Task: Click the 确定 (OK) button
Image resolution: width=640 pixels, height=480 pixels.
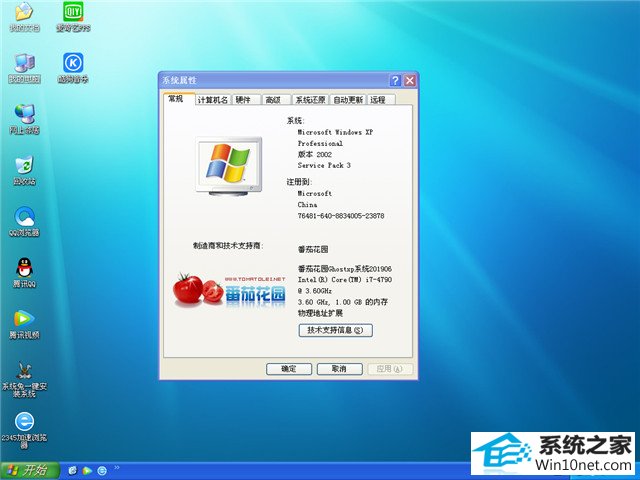Action: 289,369
